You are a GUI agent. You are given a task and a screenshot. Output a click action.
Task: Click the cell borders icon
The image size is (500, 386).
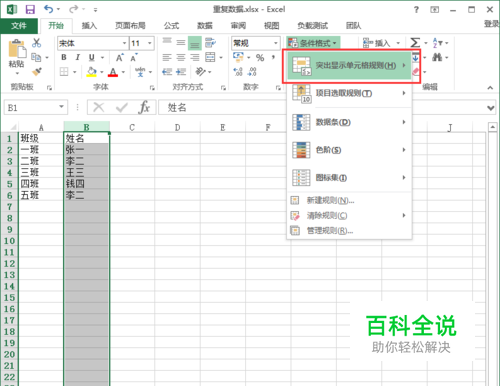point(64,72)
